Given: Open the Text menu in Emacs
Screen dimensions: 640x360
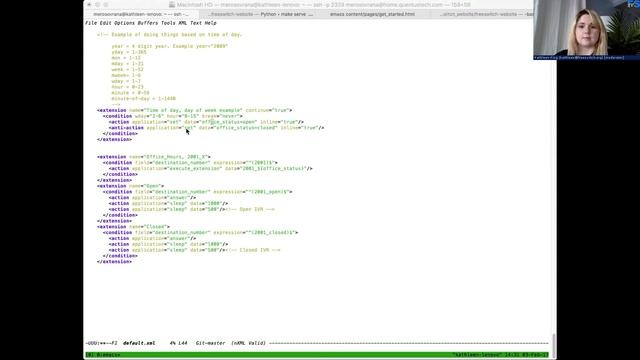Looking at the screenshot, I should click(x=196, y=23).
